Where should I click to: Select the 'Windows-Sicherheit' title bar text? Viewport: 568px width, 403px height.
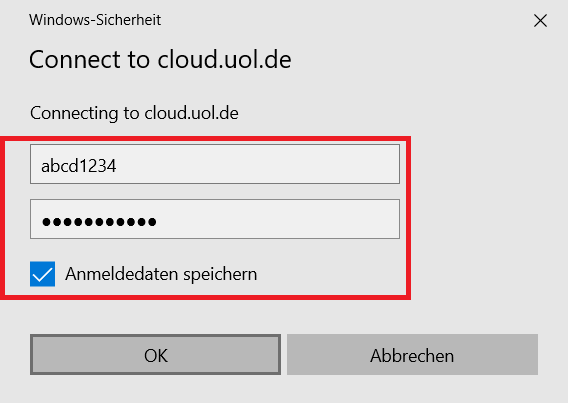95,20
